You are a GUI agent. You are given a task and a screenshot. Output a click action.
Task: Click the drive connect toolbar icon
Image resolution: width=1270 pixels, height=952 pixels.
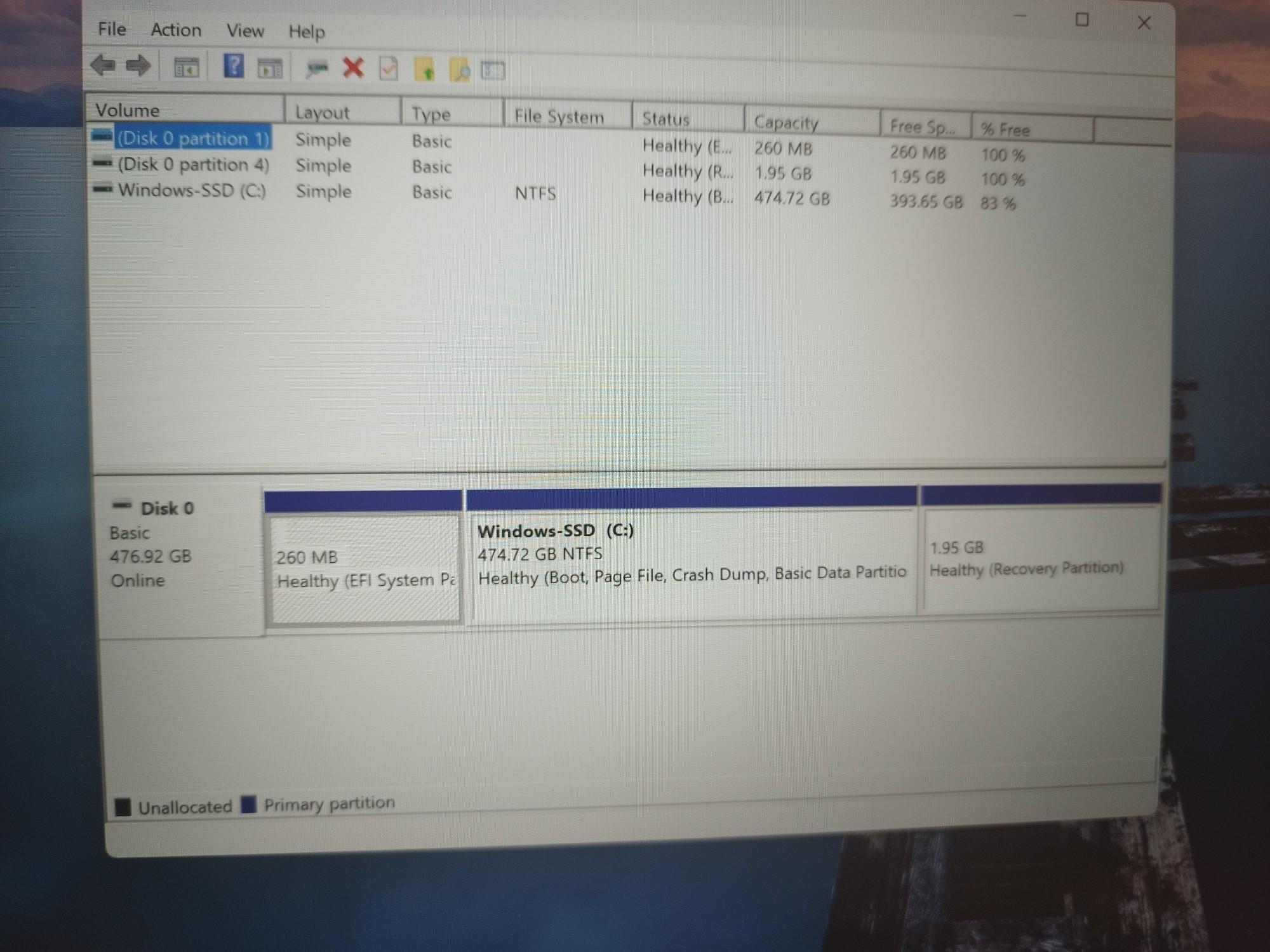(x=316, y=69)
